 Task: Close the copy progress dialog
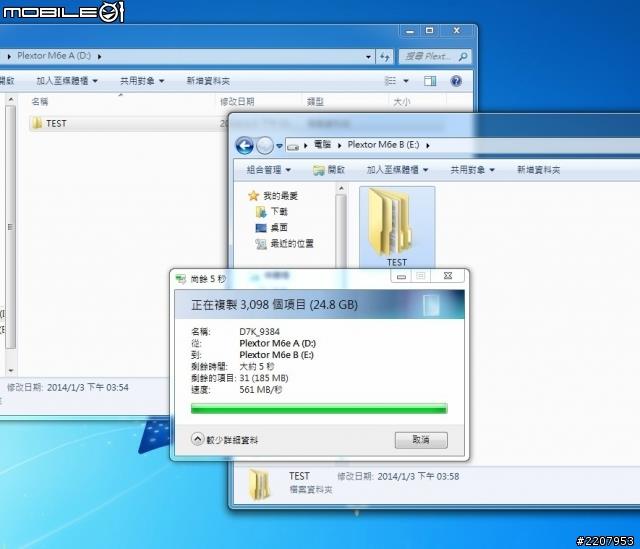click(x=447, y=276)
